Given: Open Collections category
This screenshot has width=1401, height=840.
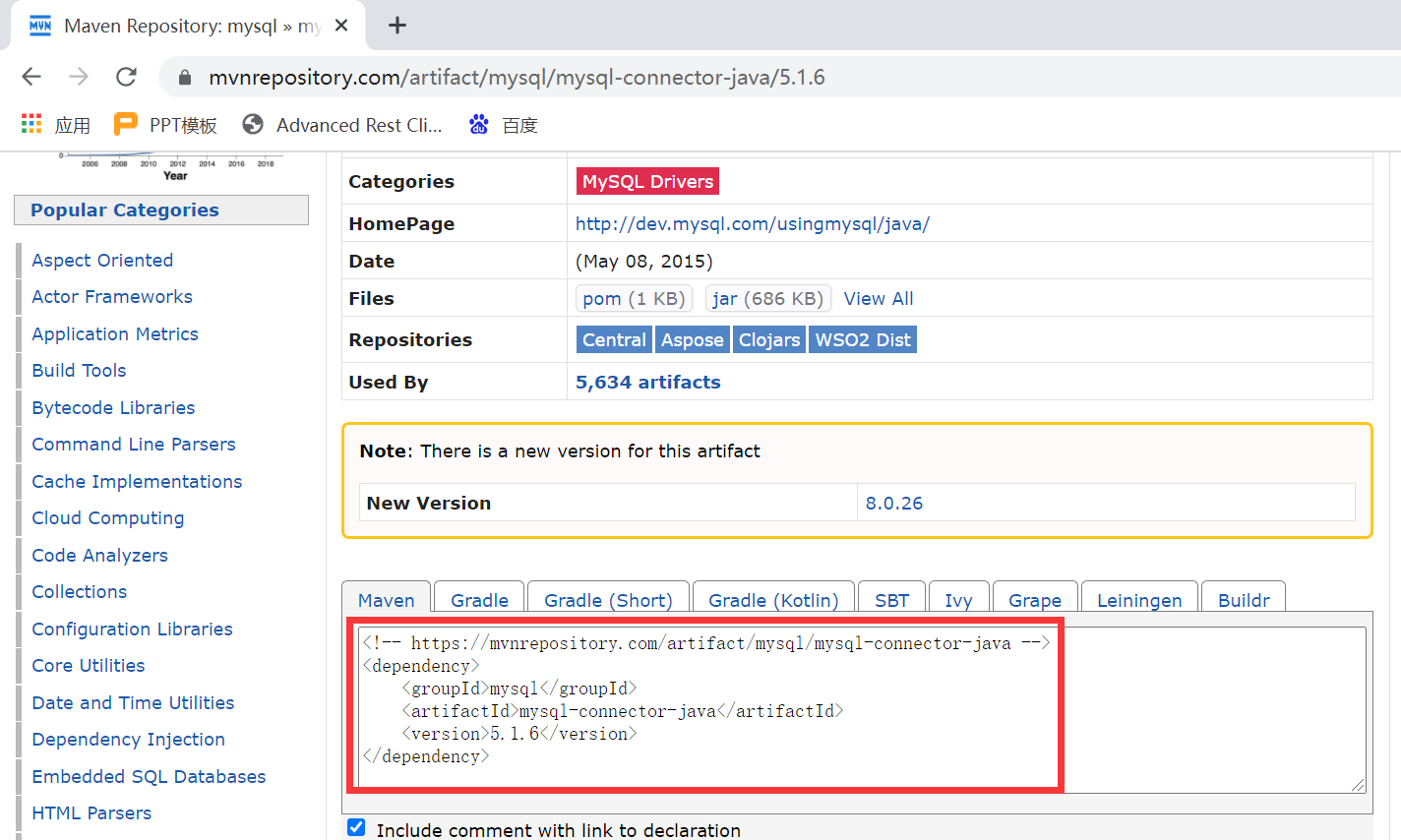Looking at the screenshot, I should 80,591.
